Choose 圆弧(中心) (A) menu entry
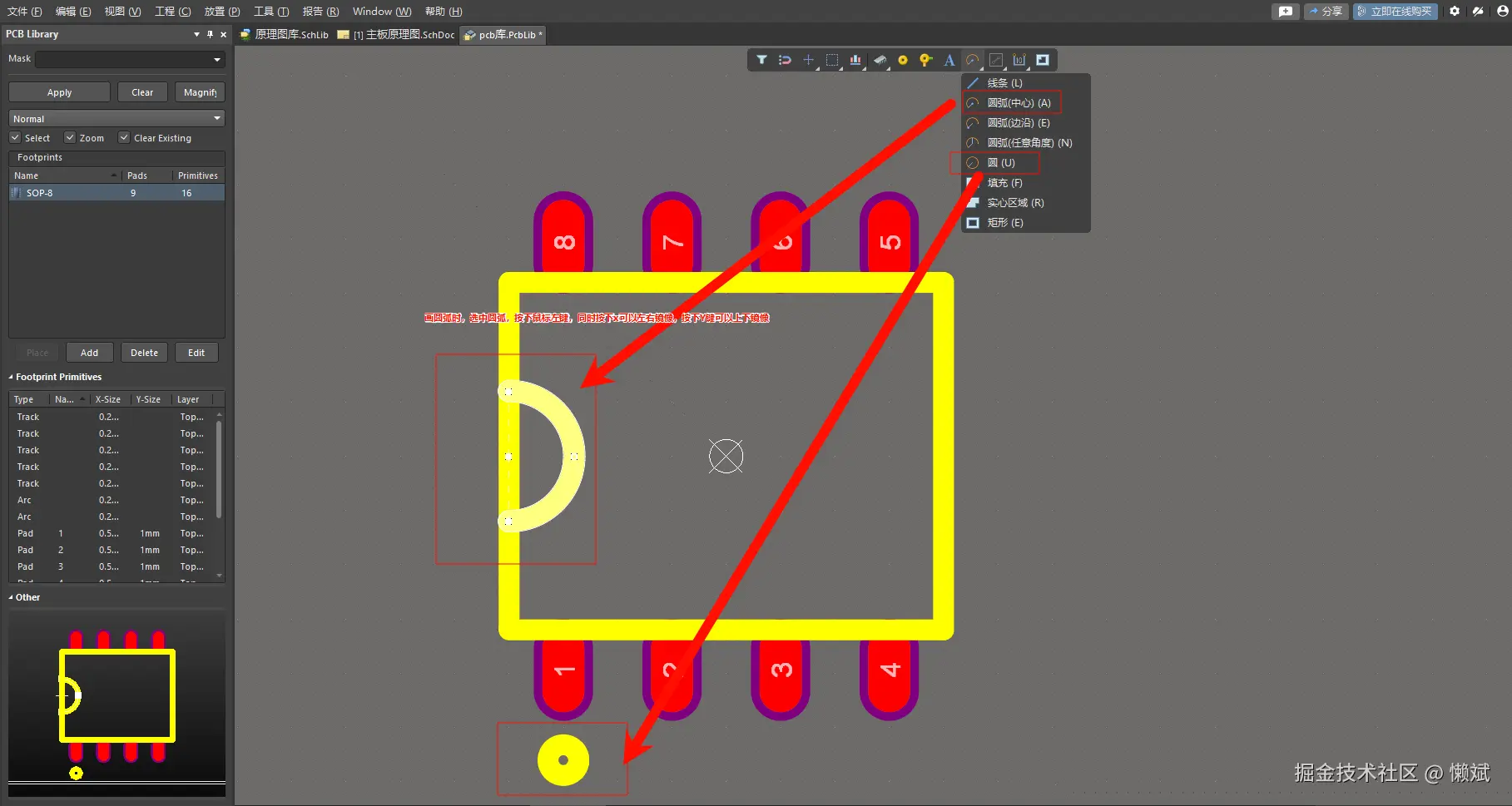 click(x=1025, y=103)
